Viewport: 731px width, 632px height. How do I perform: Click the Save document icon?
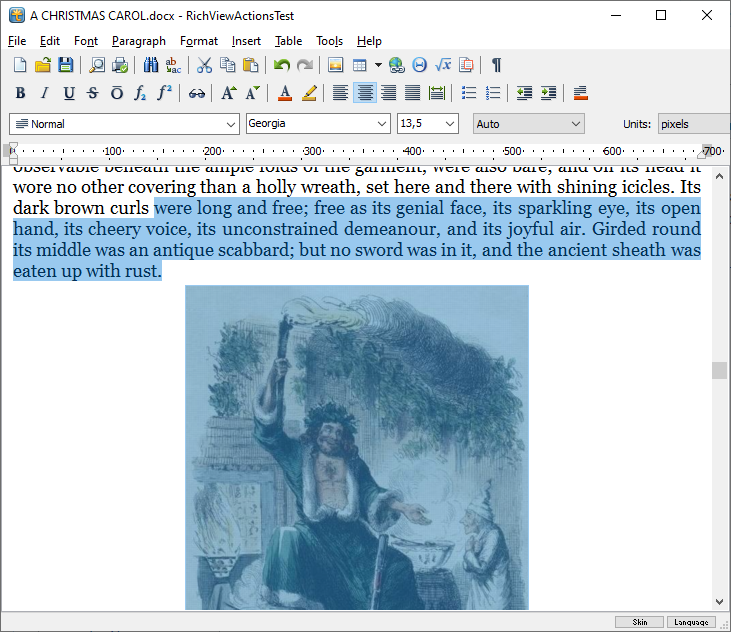pos(65,65)
